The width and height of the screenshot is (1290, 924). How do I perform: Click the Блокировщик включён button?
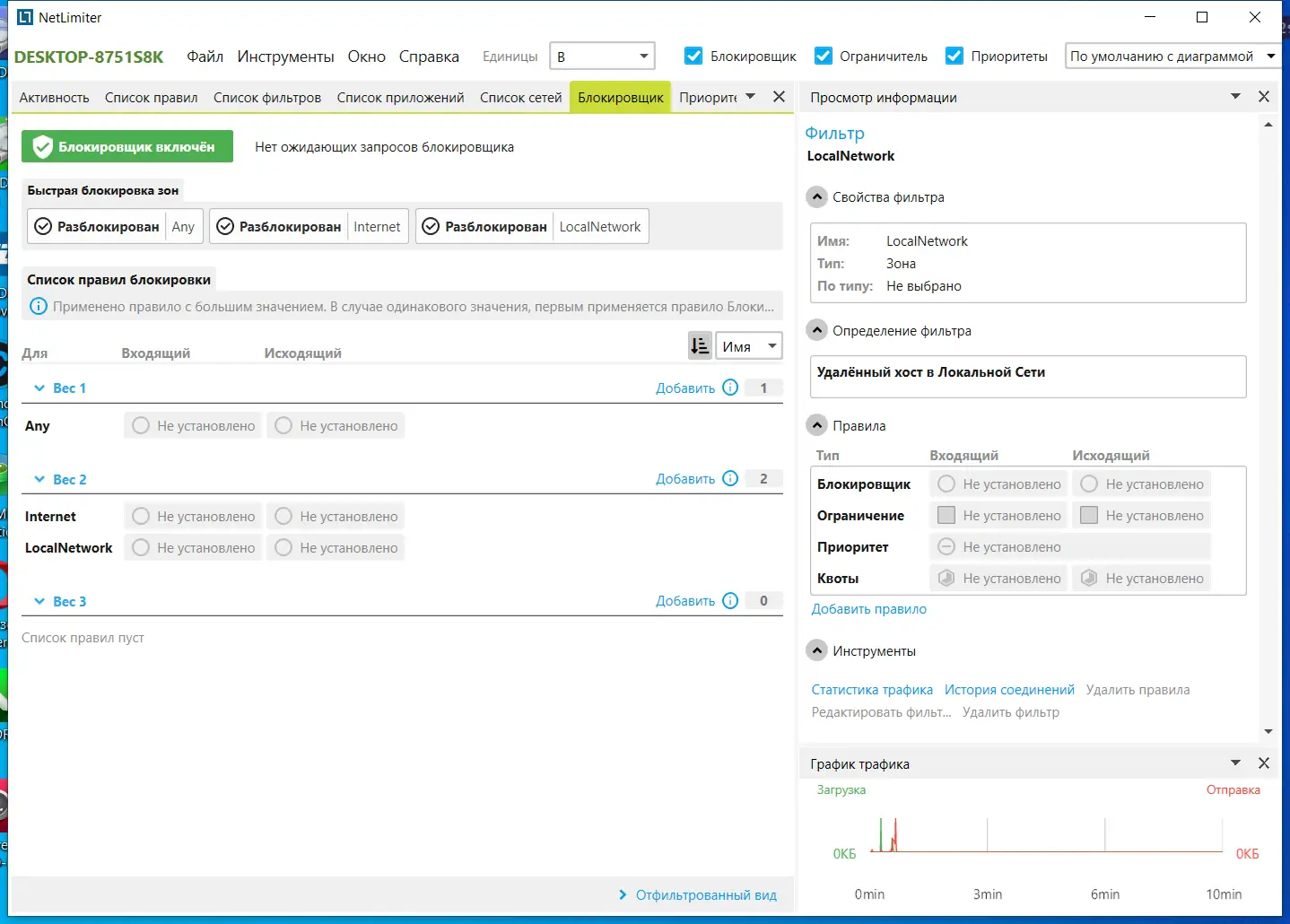[127, 146]
